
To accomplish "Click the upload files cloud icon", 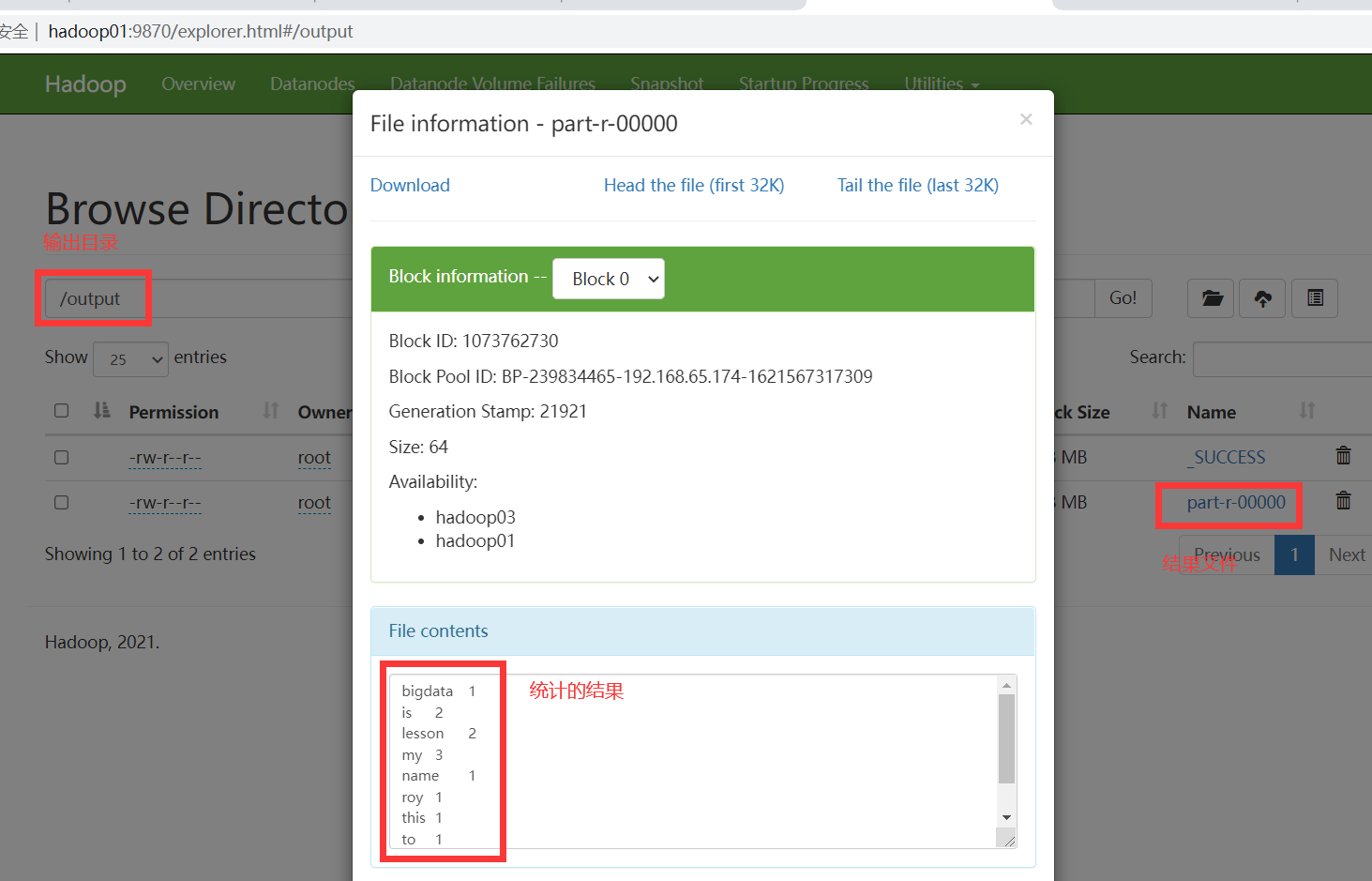I will [1263, 298].
